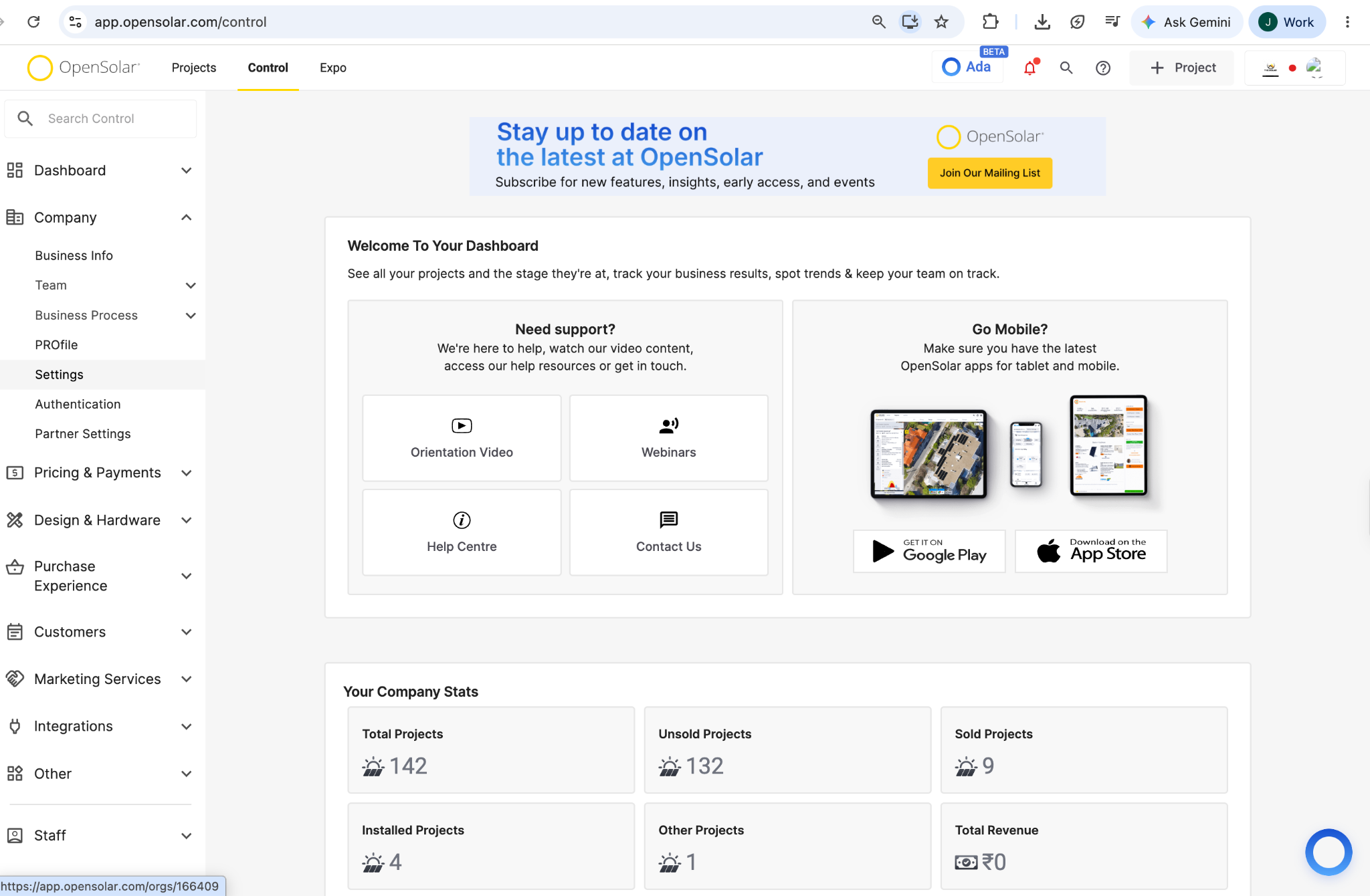Expand Pricing & Payments section

click(x=187, y=473)
